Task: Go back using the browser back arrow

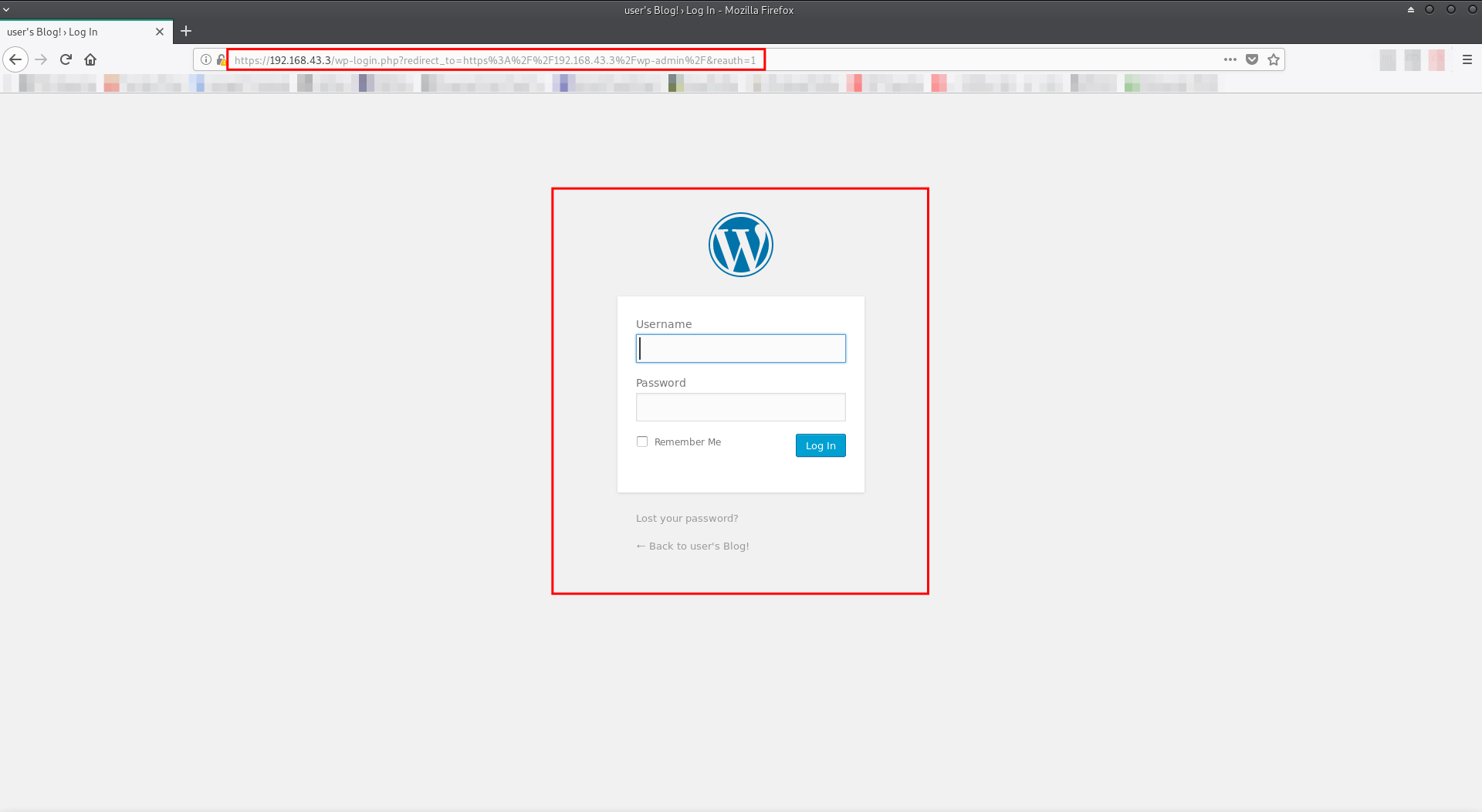Action: click(15, 59)
